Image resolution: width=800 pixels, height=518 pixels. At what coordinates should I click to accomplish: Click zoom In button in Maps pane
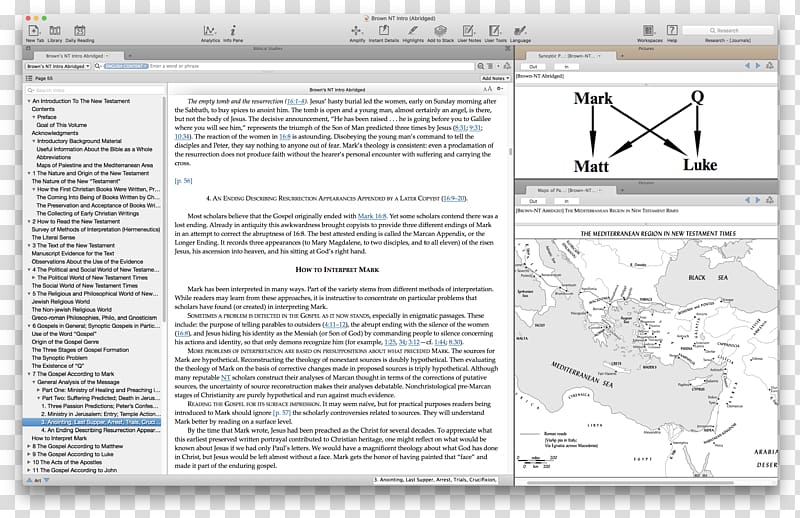click(x=566, y=201)
